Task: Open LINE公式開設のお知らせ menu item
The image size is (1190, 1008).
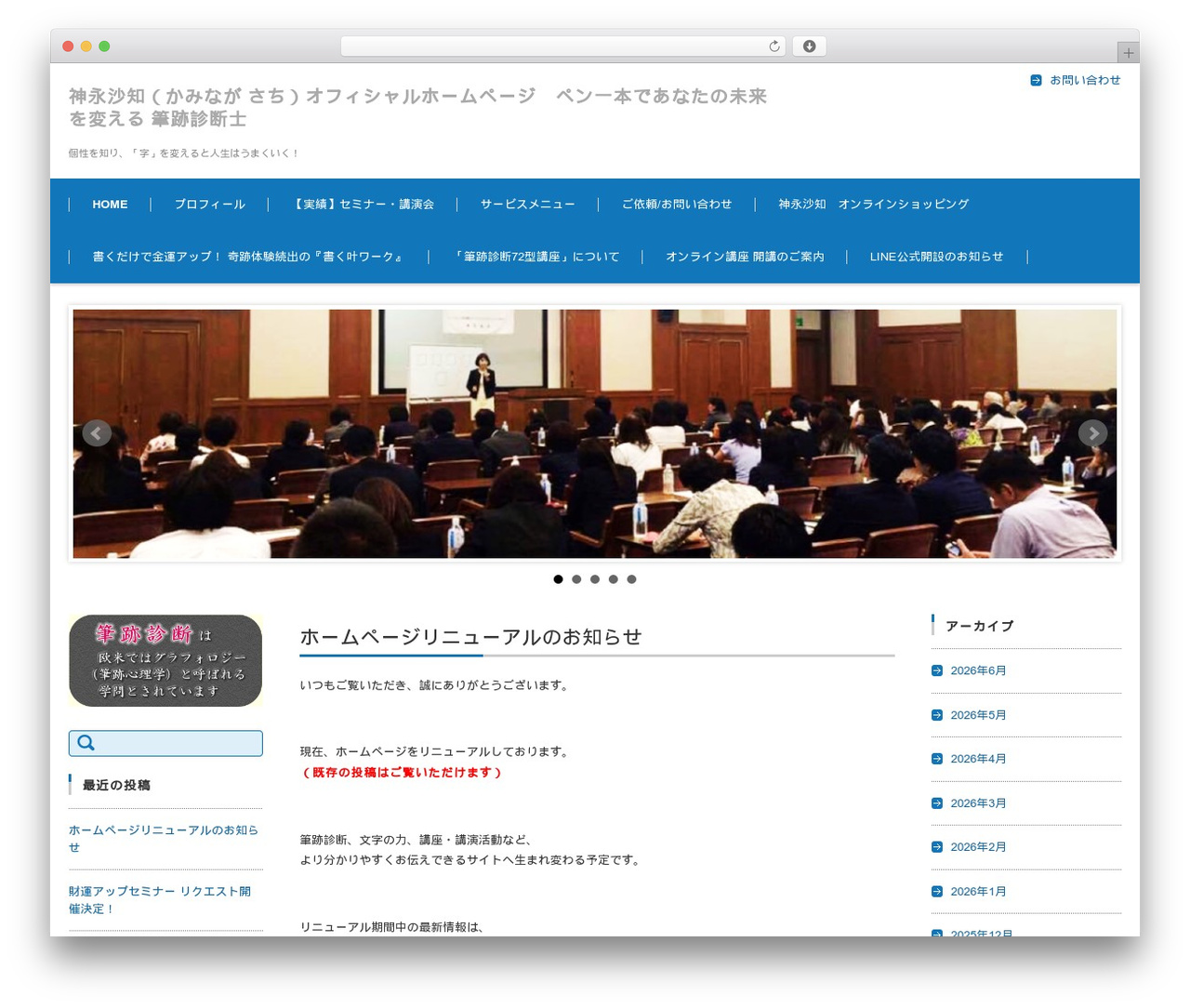Action: [937, 257]
